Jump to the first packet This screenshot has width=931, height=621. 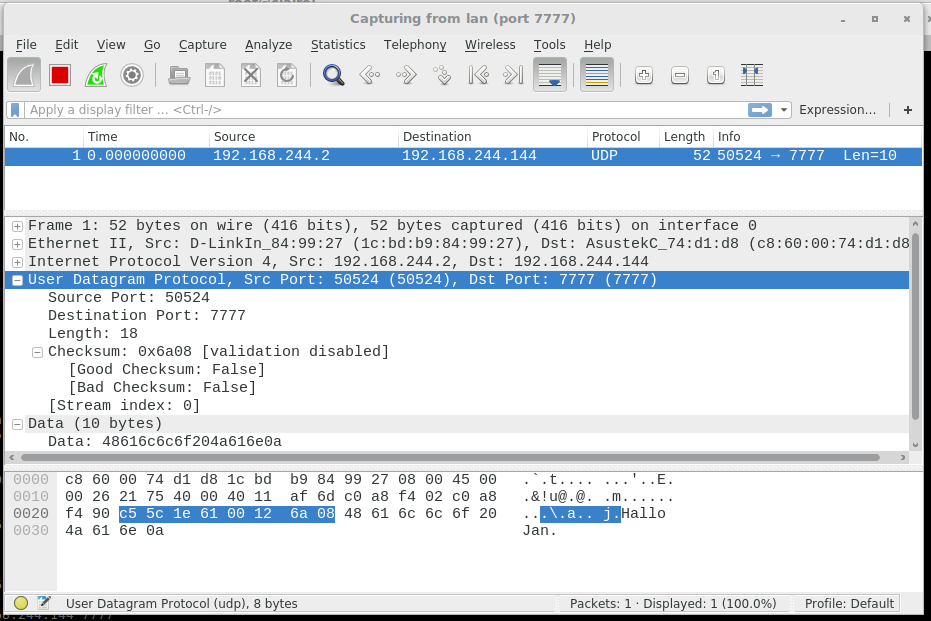478,75
